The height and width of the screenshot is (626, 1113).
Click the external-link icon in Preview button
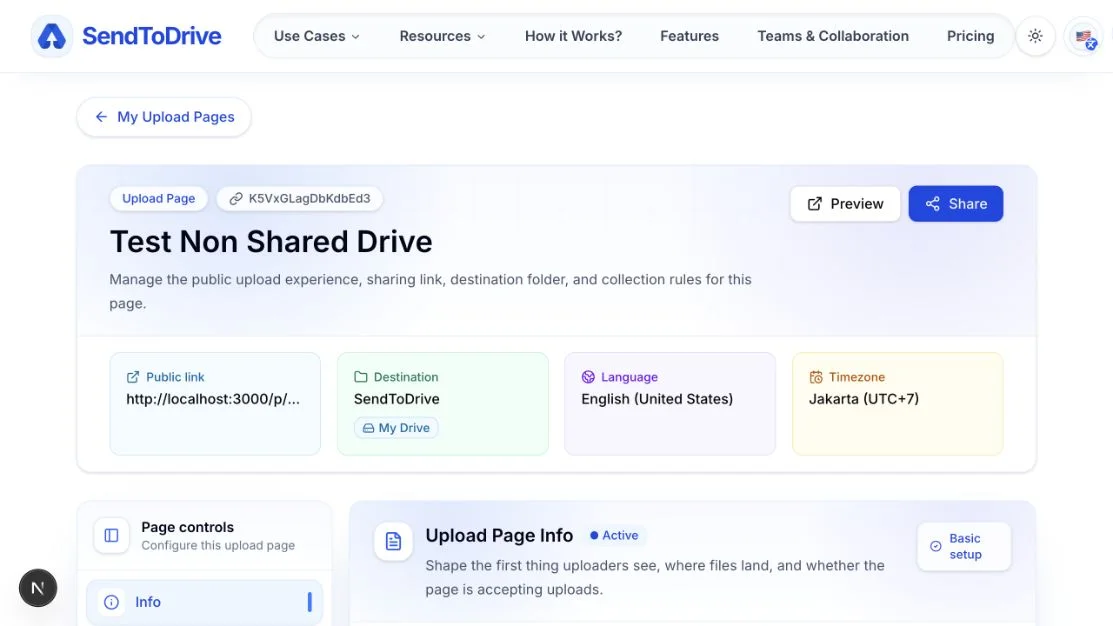[x=815, y=204]
